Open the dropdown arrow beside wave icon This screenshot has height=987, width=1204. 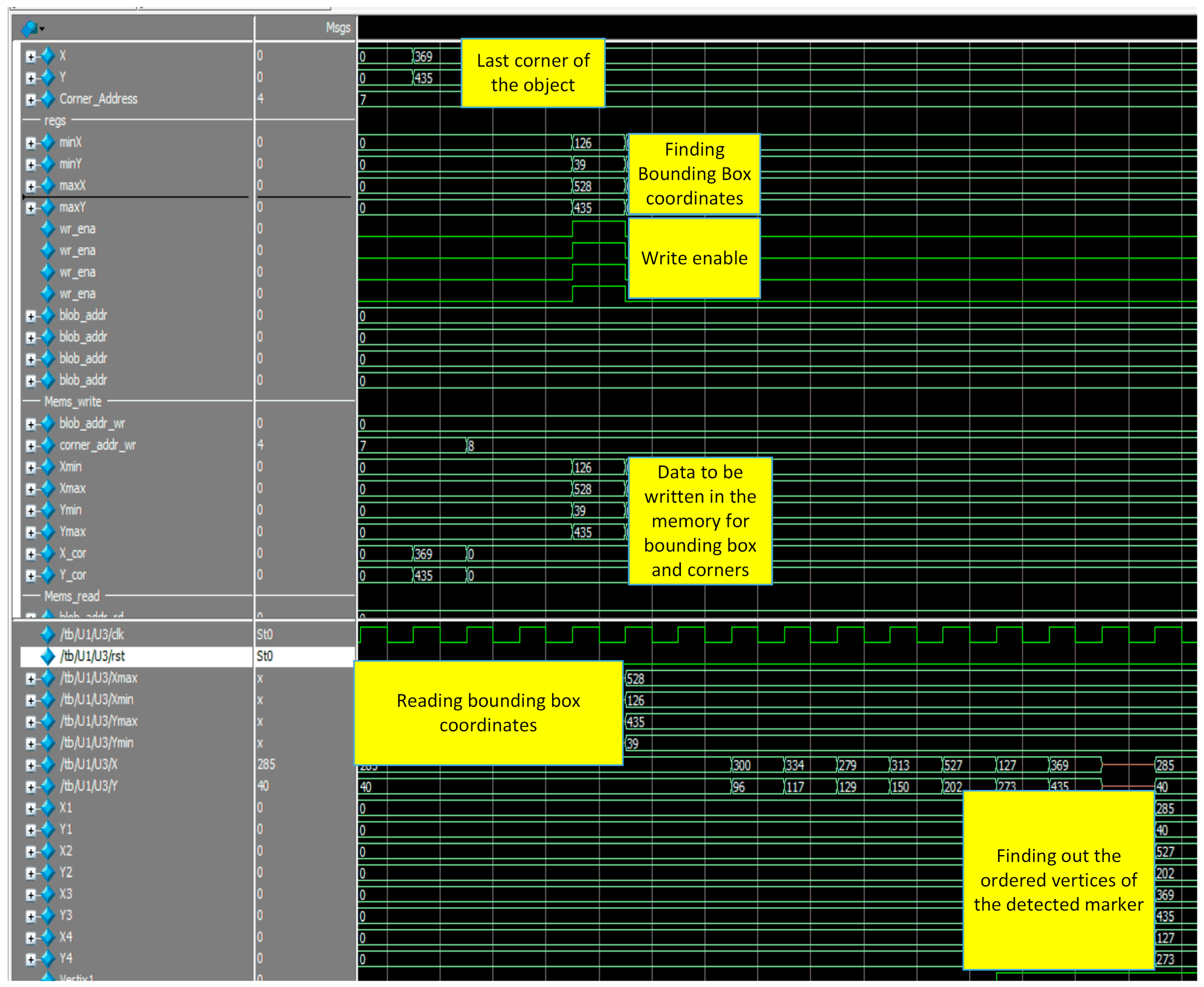coord(42,29)
